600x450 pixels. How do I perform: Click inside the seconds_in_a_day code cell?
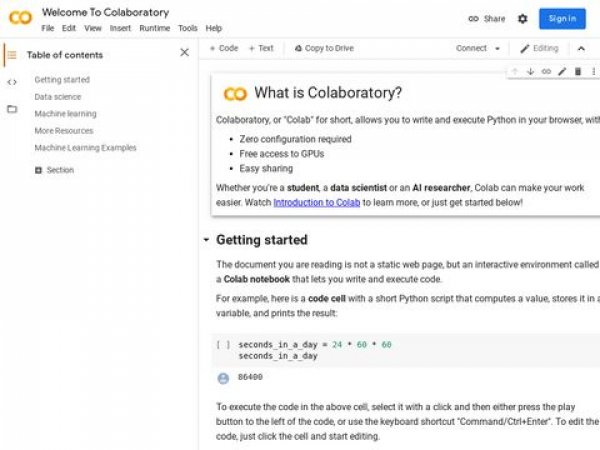406,350
